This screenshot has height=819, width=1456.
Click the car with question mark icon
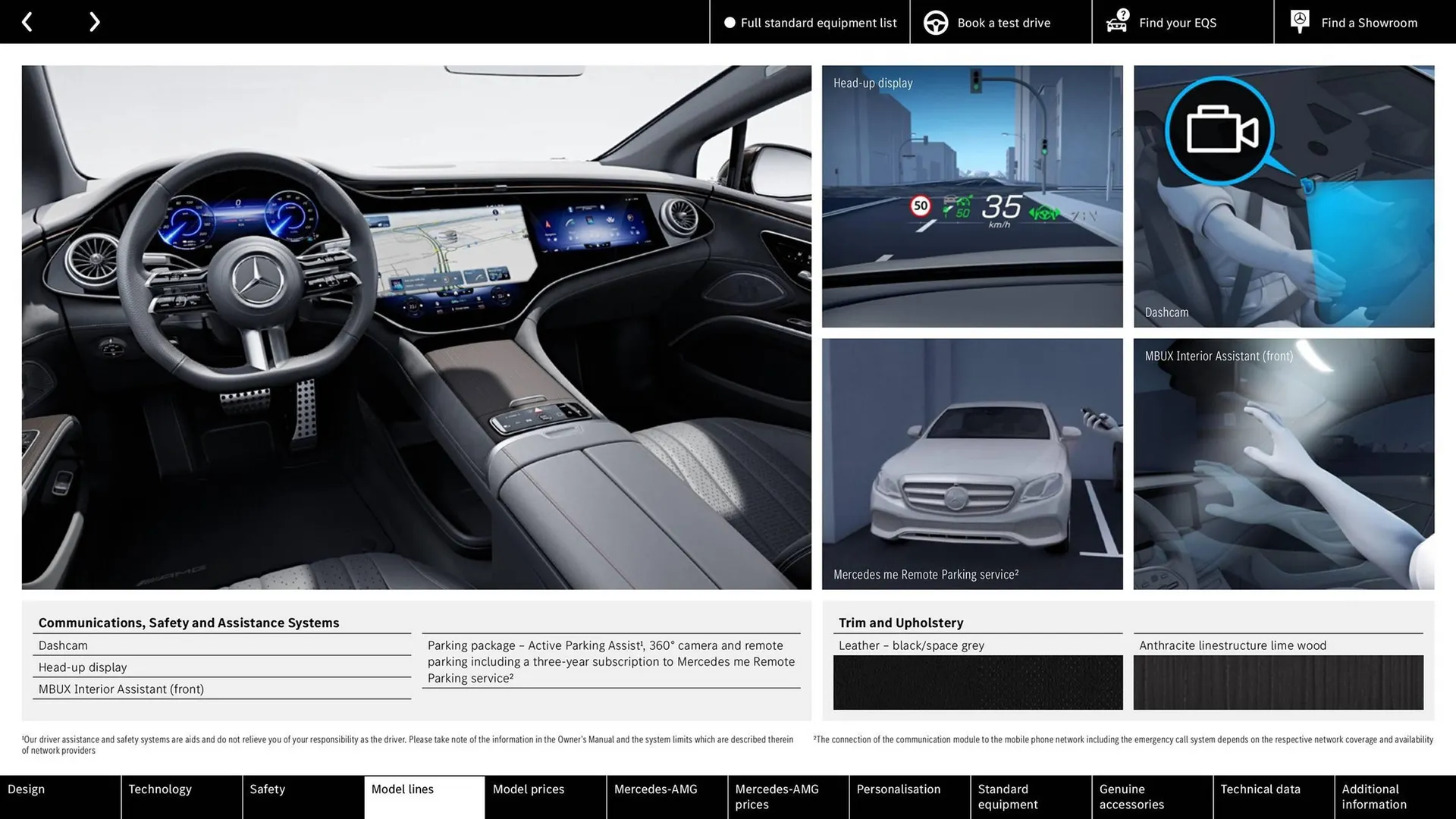pyautogui.click(x=1116, y=22)
